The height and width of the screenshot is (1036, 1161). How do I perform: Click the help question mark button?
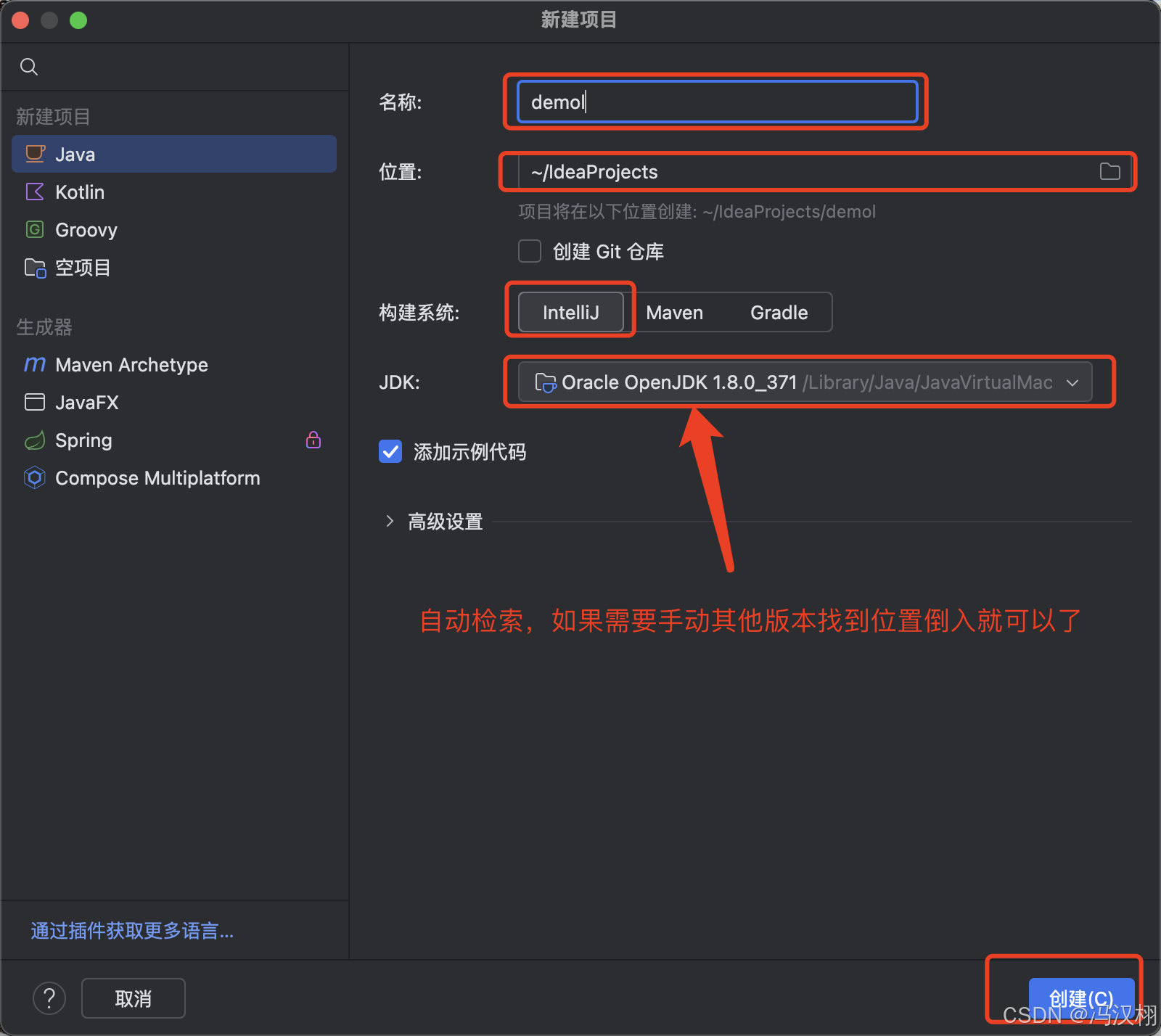49,998
